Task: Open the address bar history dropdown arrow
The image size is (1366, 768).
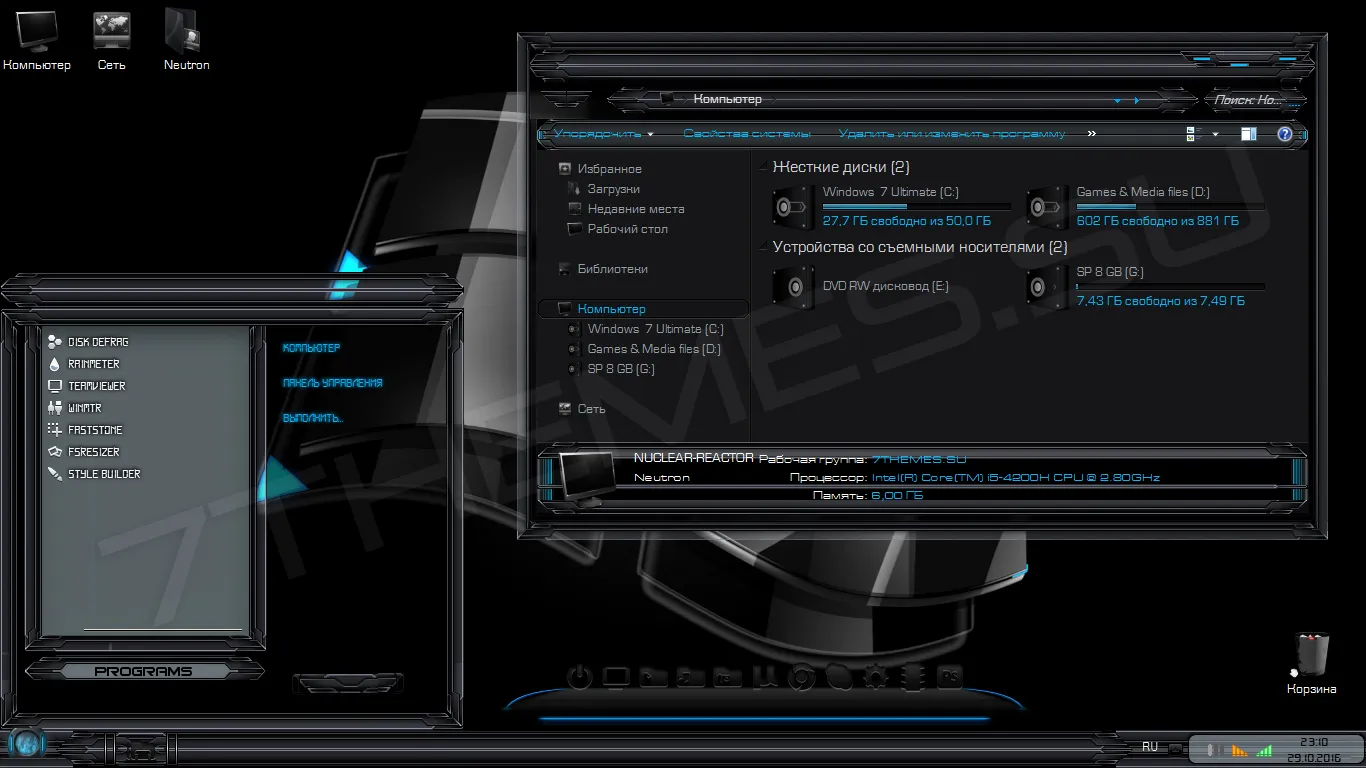Action: click(x=1117, y=100)
